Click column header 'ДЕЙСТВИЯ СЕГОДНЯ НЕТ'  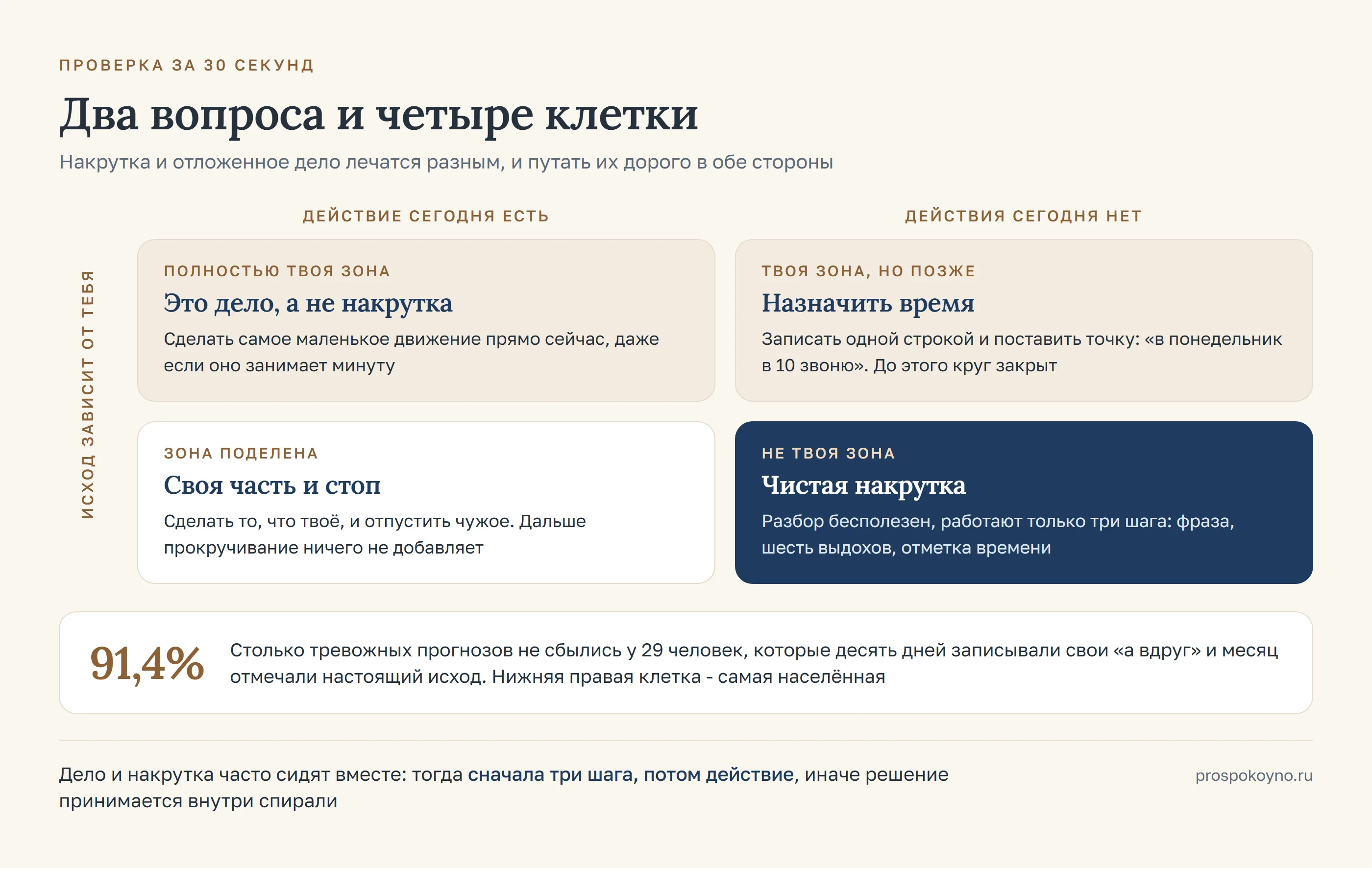point(1024,217)
